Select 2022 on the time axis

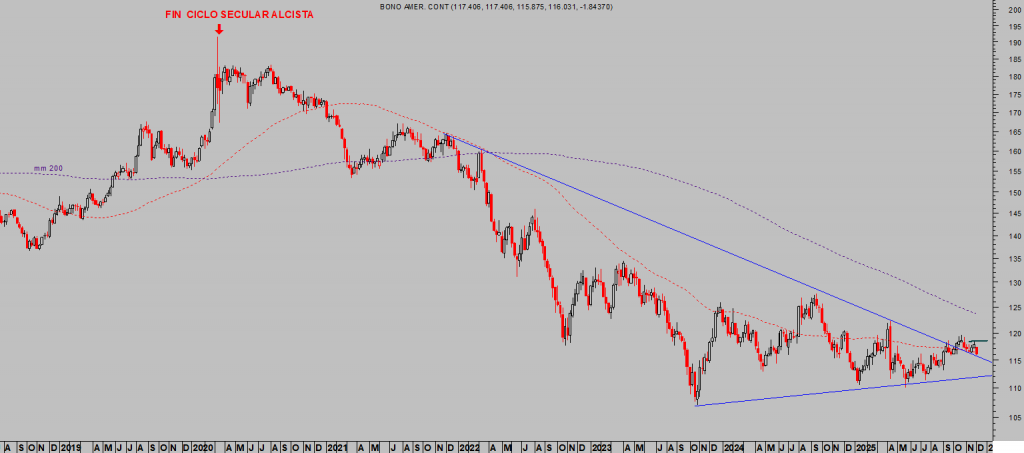pyautogui.click(x=468, y=444)
